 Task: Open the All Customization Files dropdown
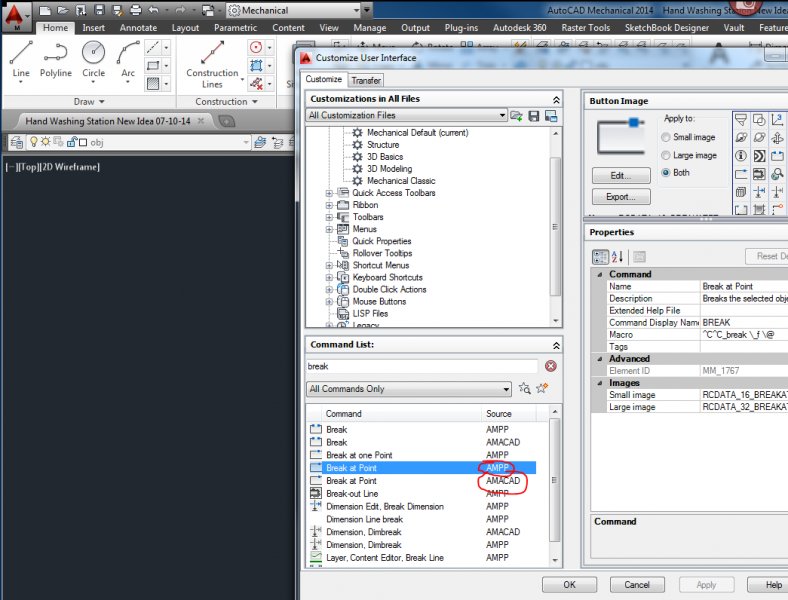(x=407, y=116)
